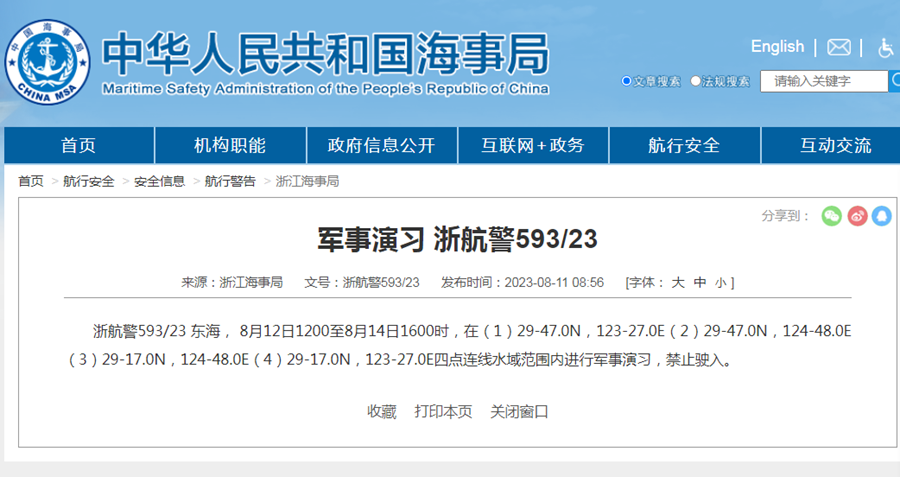900x477 pixels.
Task: Click 打印本页 to print the page
Action: 443,411
